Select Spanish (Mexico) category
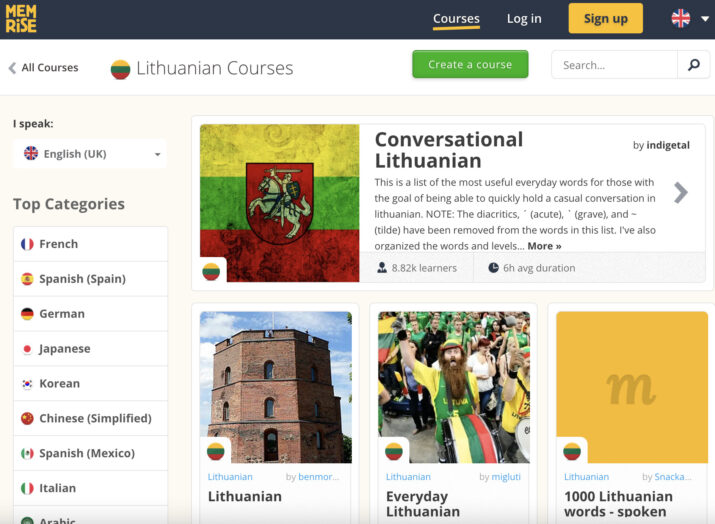 (90, 453)
